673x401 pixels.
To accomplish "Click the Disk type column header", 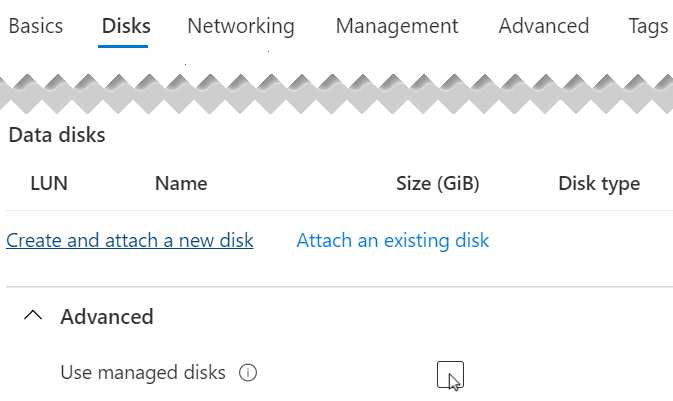I will pos(599,183).
